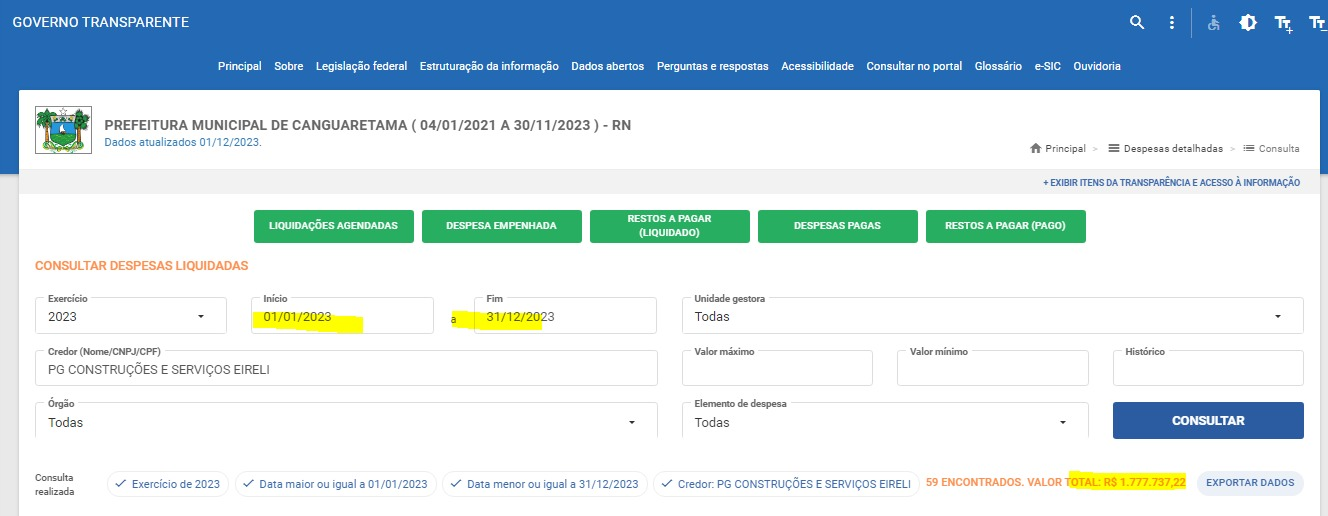
Task: Click Restos a Pagar (Liquidado) button
Action: (x=669, y=226)
